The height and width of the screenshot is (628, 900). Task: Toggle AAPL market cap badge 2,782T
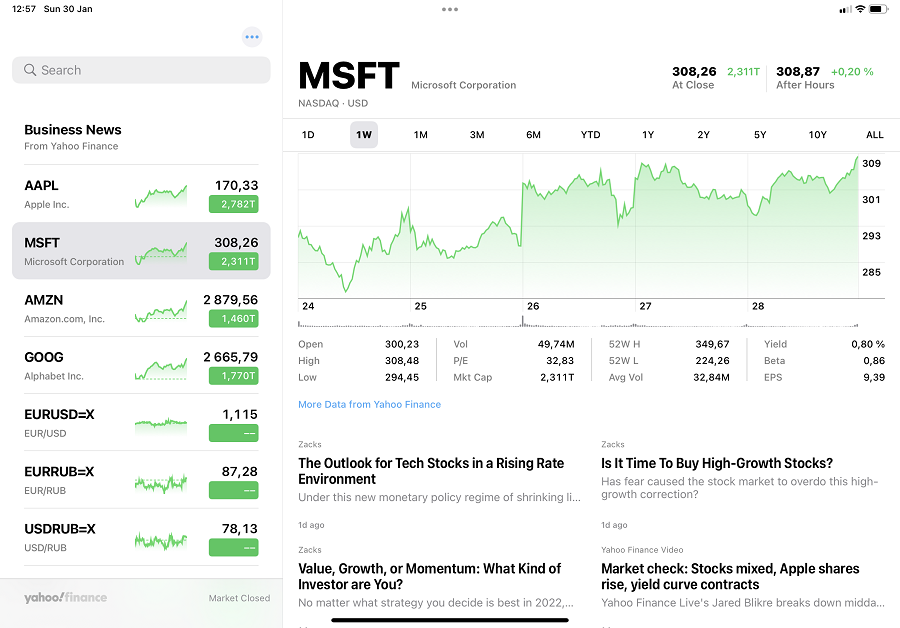pos(234,204)
